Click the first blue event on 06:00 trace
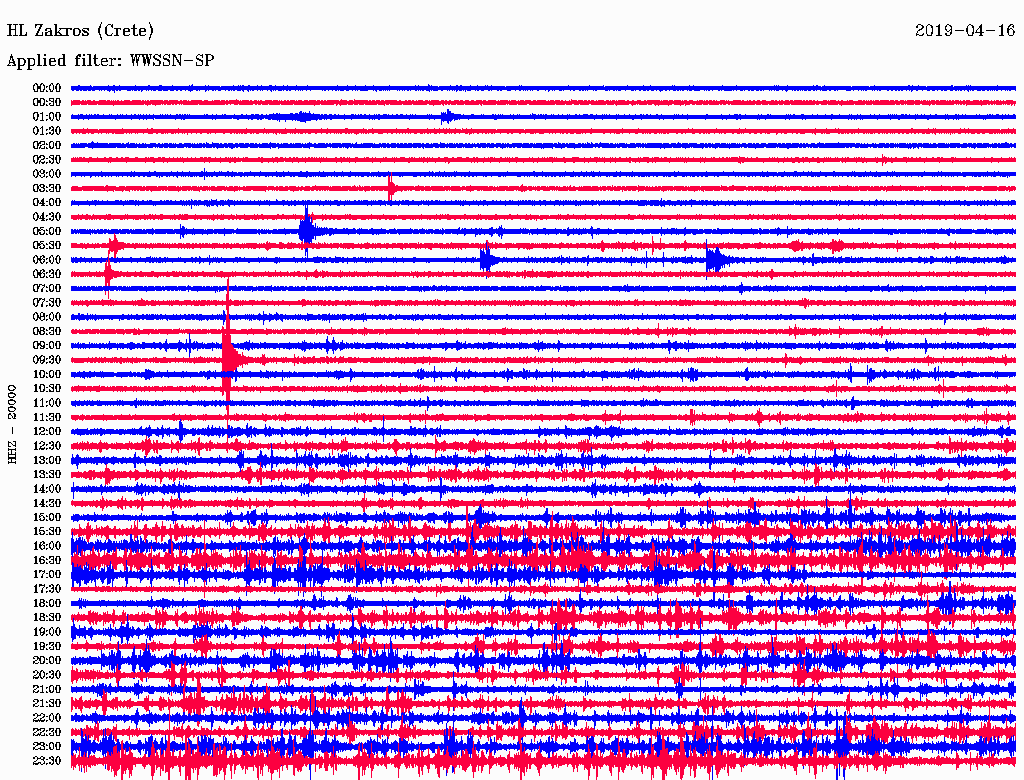Image resolution: width=1024 pixels, height=780 pixels. click(x=486, y=260)
